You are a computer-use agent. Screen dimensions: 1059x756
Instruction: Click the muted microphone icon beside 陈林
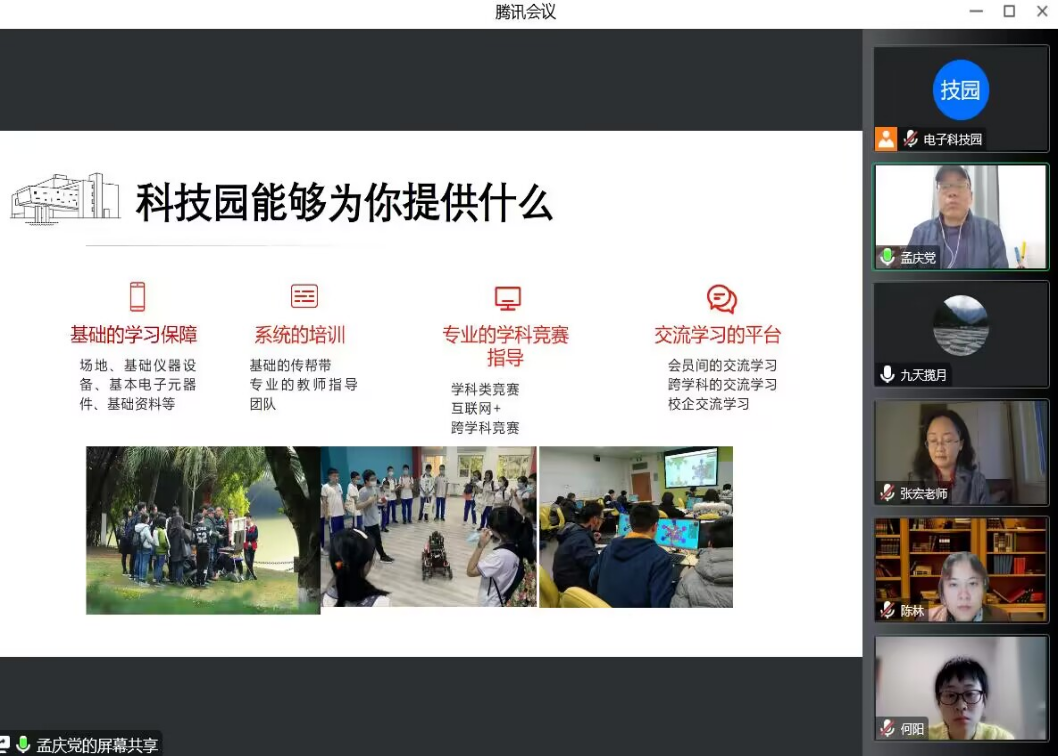coord(887,610)
